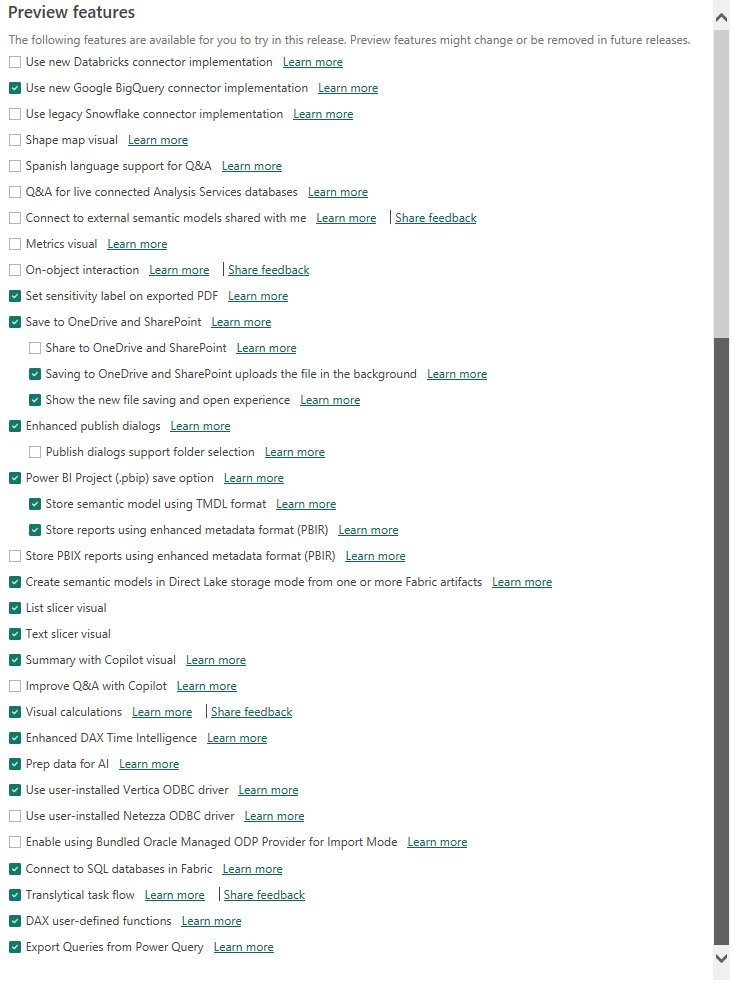Screen dimensions: 734x985
Task: Uncheck Set sensitivity label on exported PDF
Action: pyautogui.click(x=15, y=297)
